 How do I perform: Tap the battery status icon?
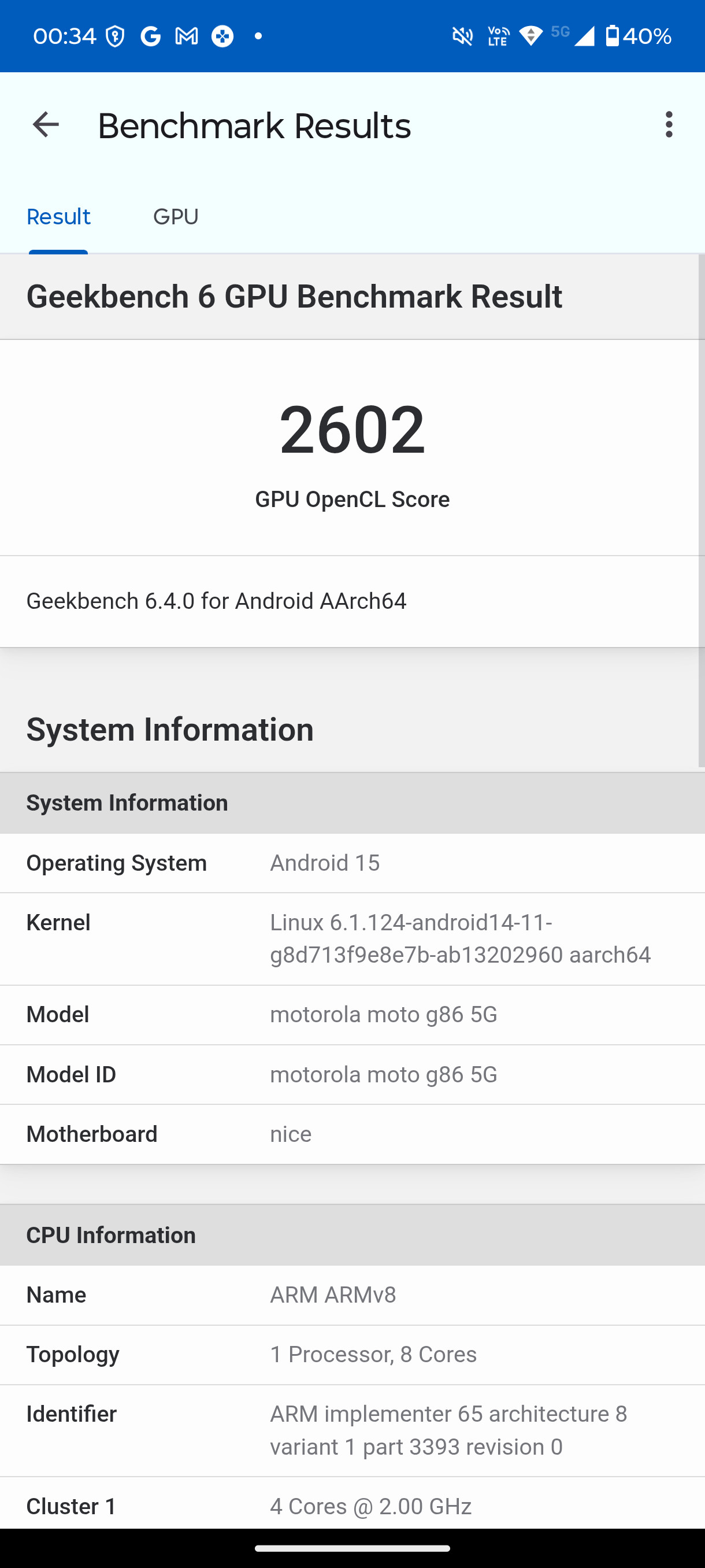[613, 36]
